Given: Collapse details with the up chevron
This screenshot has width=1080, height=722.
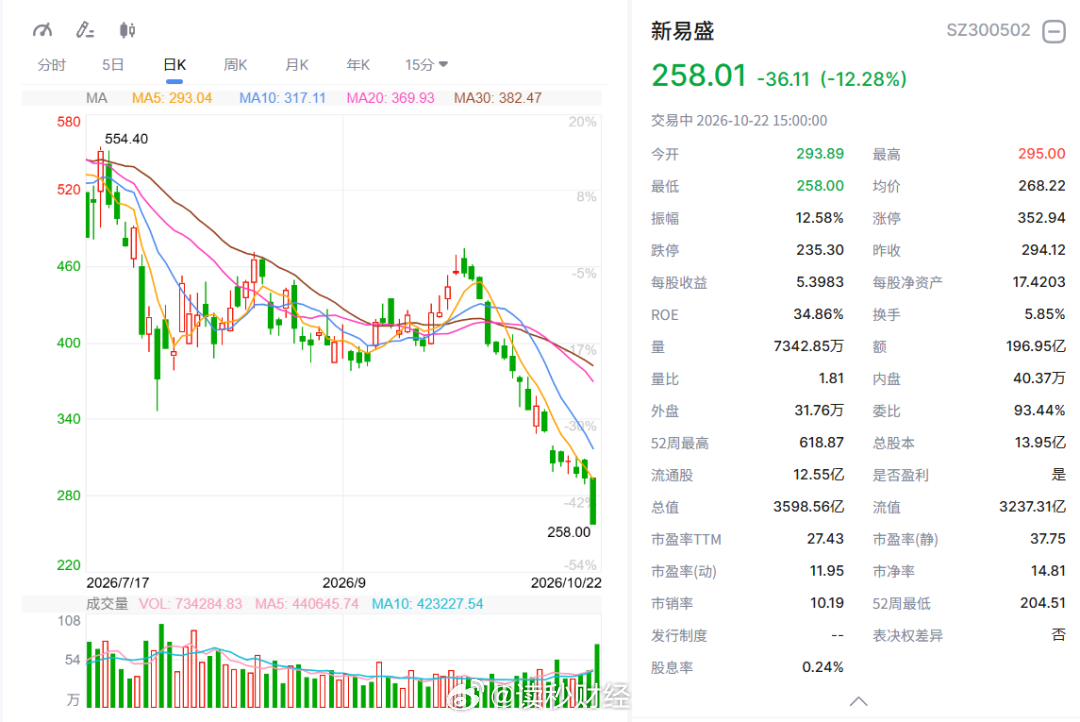Looking at the screenshot, I should (x=858, y=701).
